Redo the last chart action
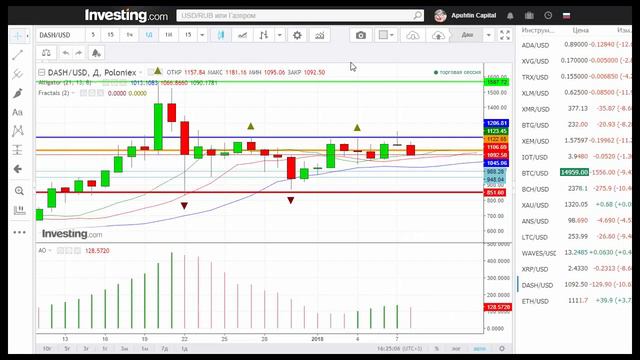Screen dimensions: 640x360 click(78, 53)
